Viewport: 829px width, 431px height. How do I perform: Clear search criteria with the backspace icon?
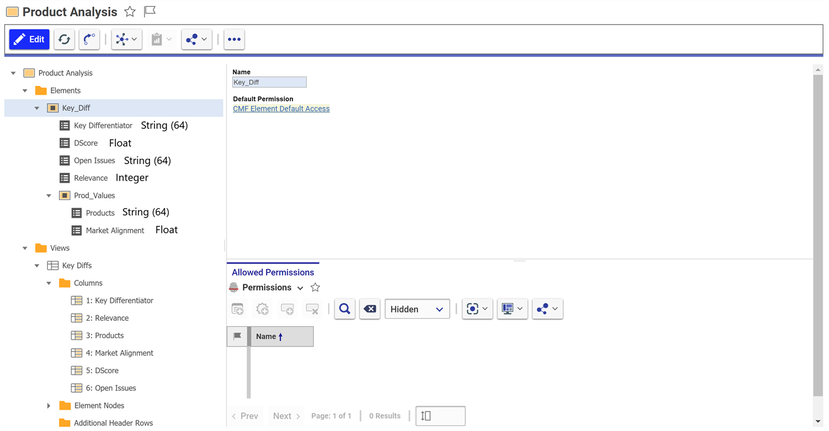point(369,309)
